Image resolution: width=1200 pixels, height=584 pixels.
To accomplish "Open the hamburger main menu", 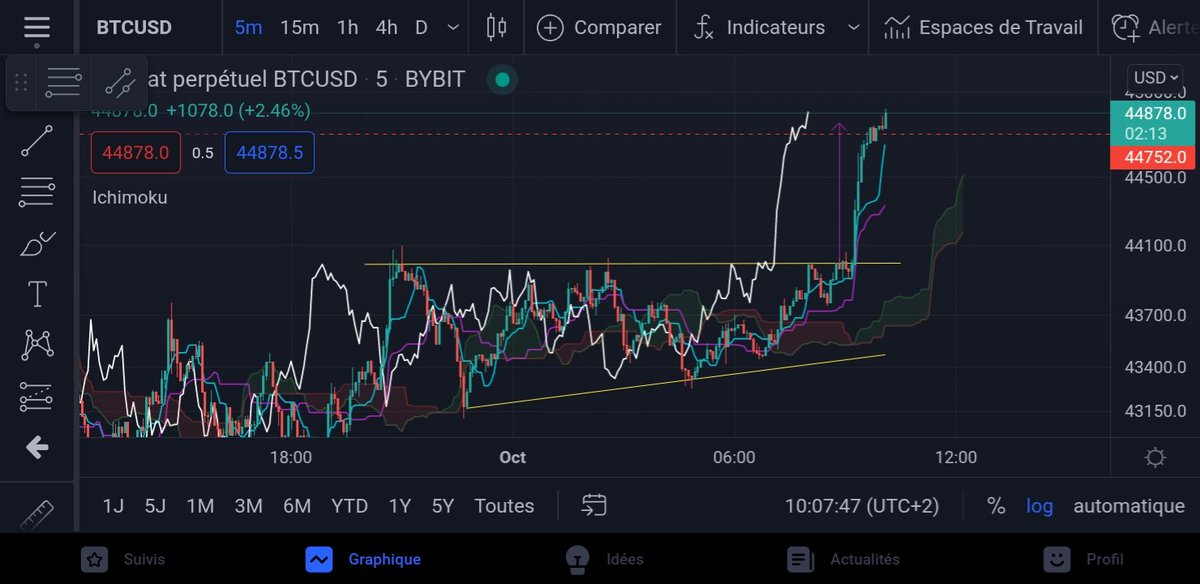I will click(x=37, y=28).
